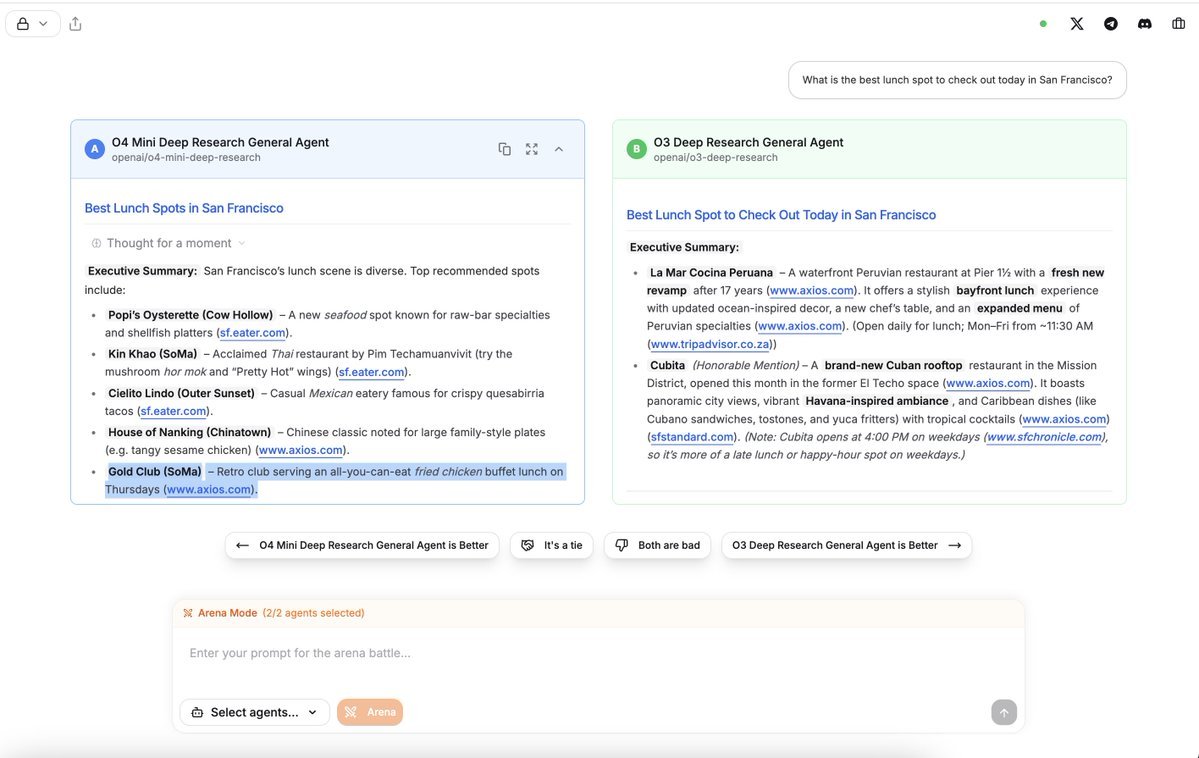Click 'openai/o3-deep-research' model name
This screenshot has height=758, width=1199.
coord(715,158)
